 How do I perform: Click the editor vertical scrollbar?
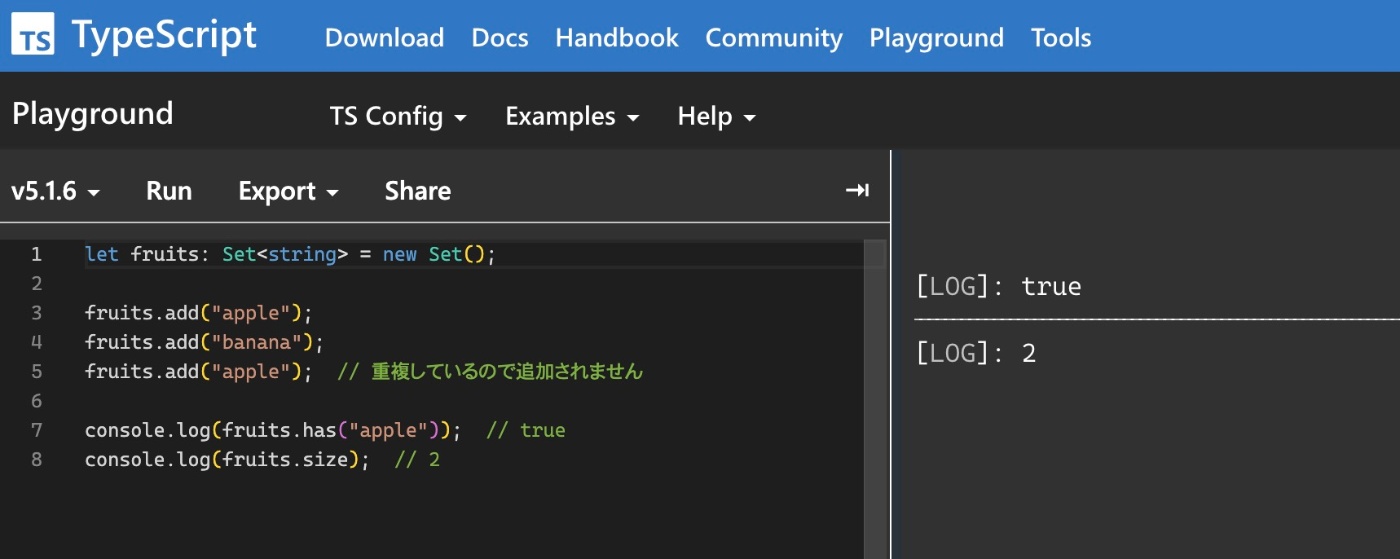click(876, 398)
